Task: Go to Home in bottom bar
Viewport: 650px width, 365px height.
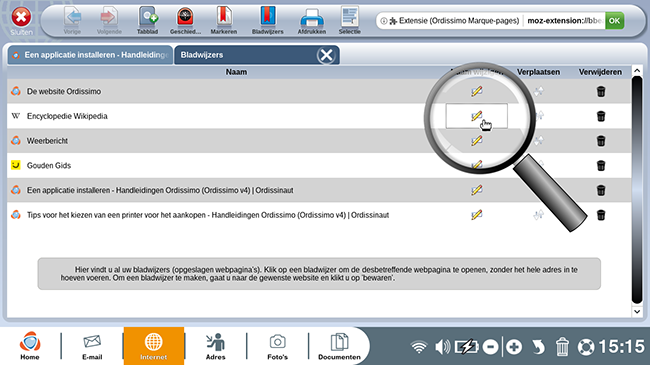Action: pyautogui.click(x=30, y=346)
